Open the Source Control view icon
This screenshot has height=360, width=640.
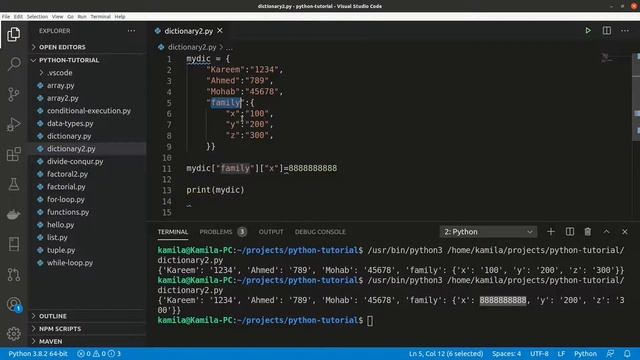[13, 94]
